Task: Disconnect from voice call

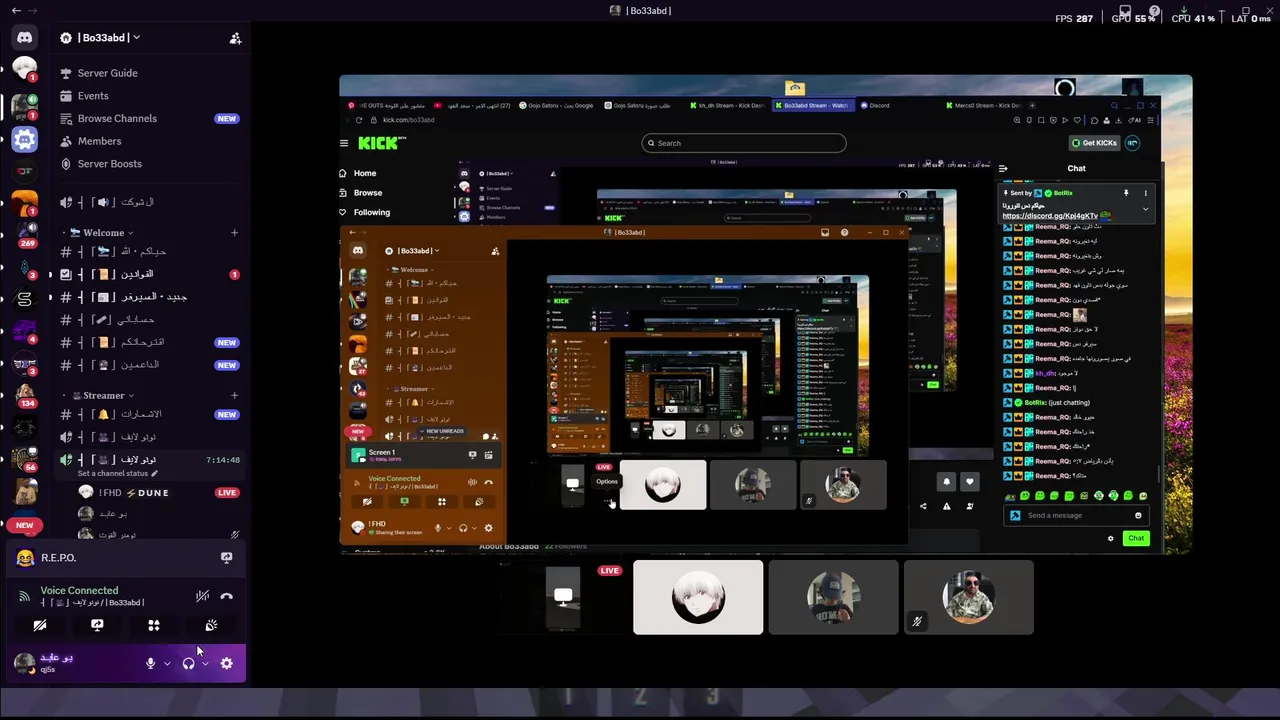Action: tap(227, 596)
